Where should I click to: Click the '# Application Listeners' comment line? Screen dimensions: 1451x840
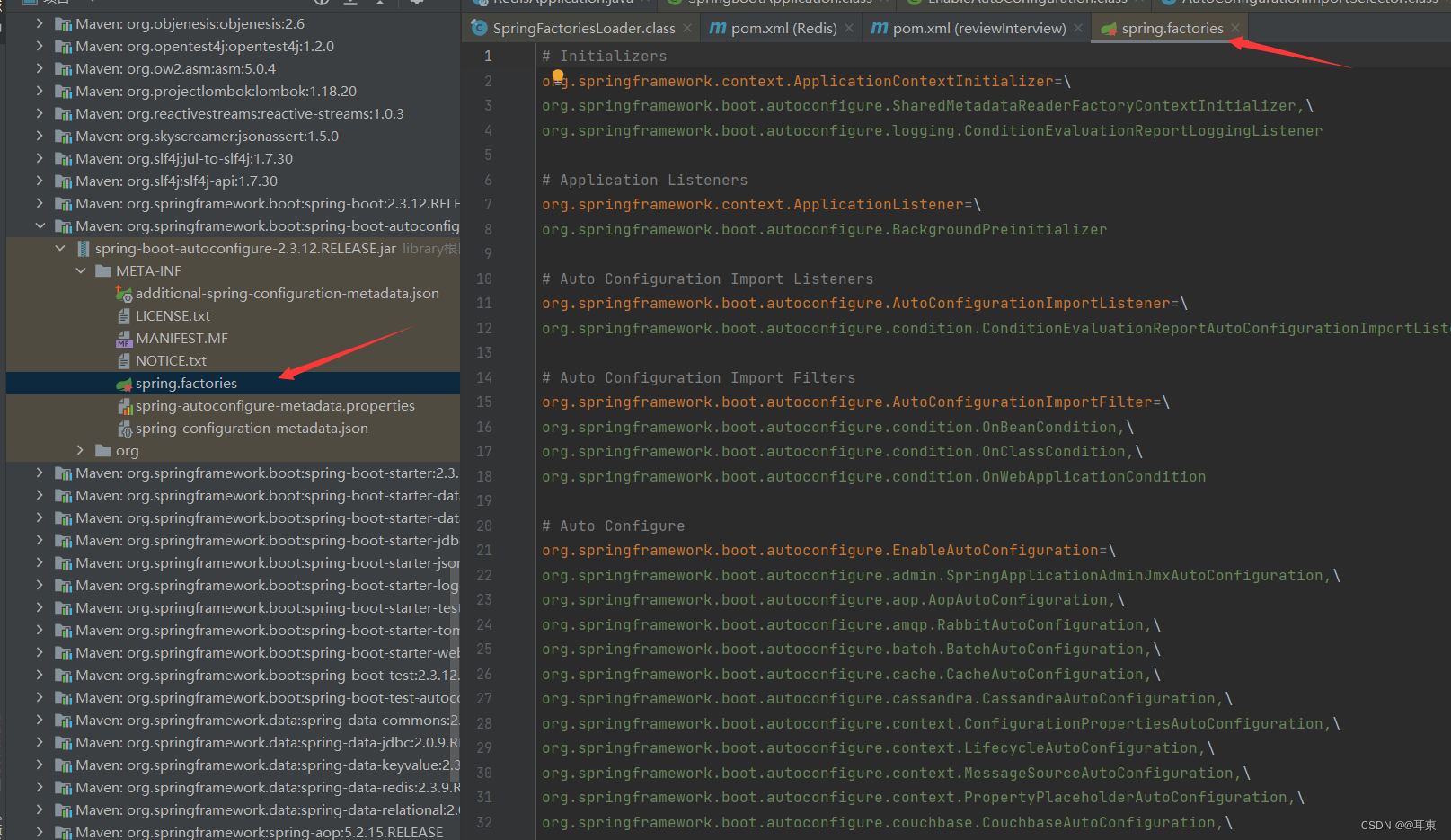click(x=644, y=180)
